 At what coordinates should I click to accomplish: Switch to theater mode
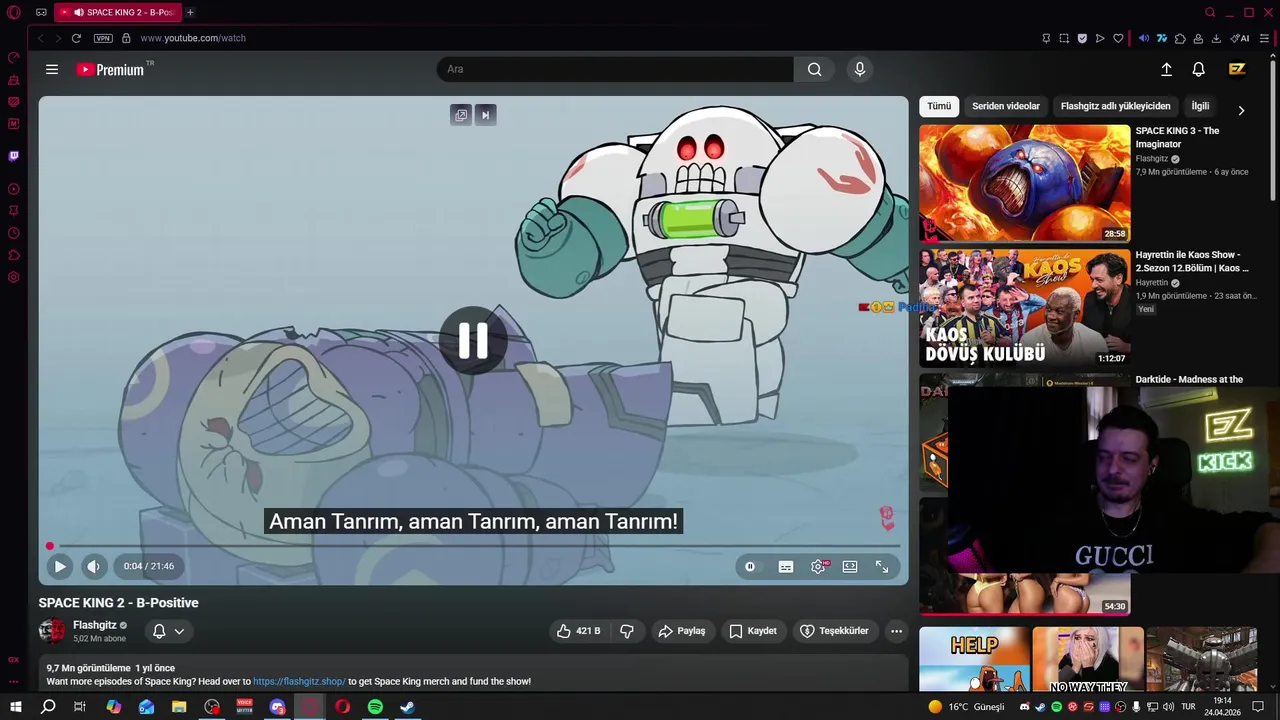pos(850,566)
